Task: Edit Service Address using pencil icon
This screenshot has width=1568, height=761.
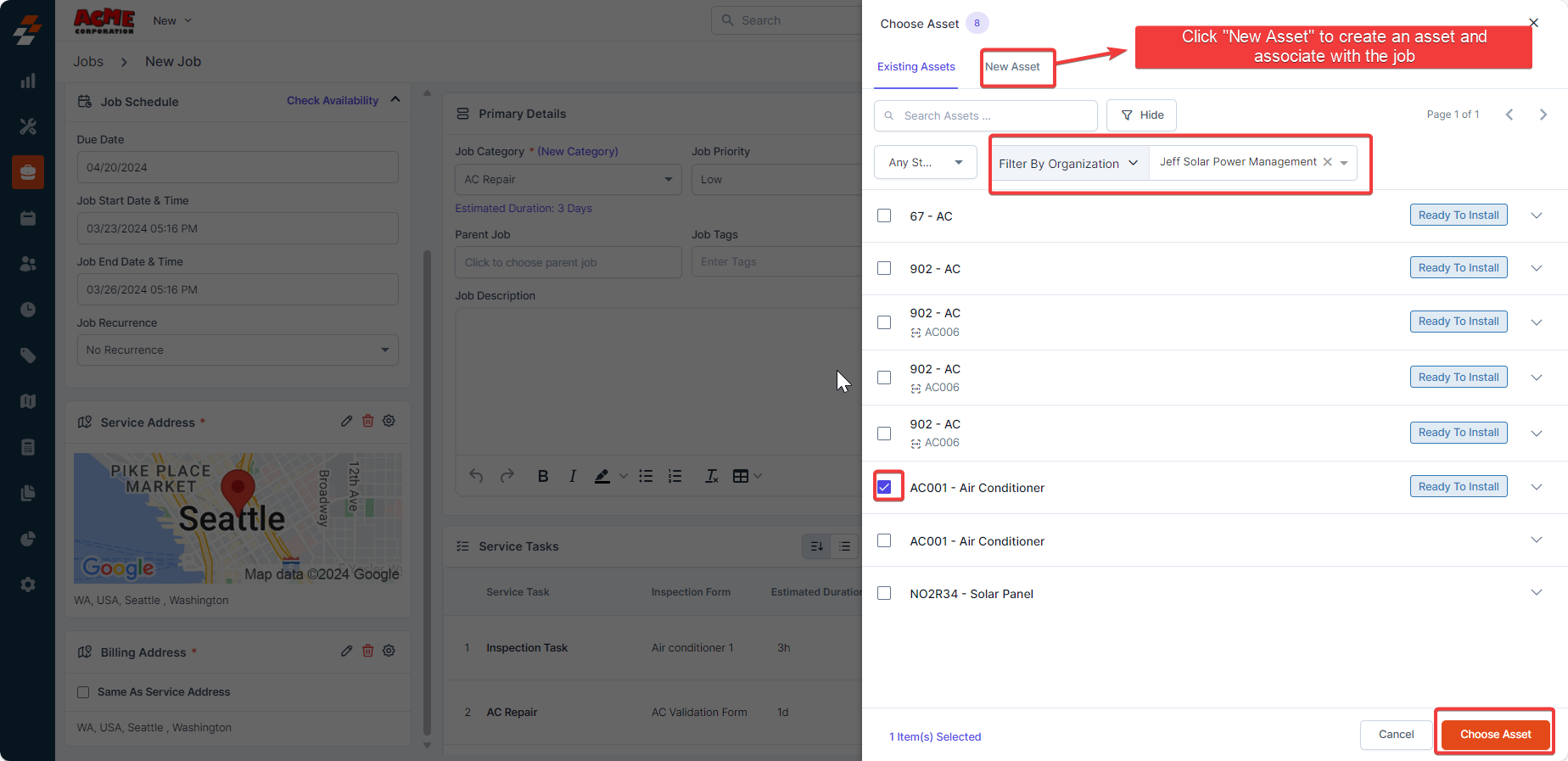Action: (346, 421)
